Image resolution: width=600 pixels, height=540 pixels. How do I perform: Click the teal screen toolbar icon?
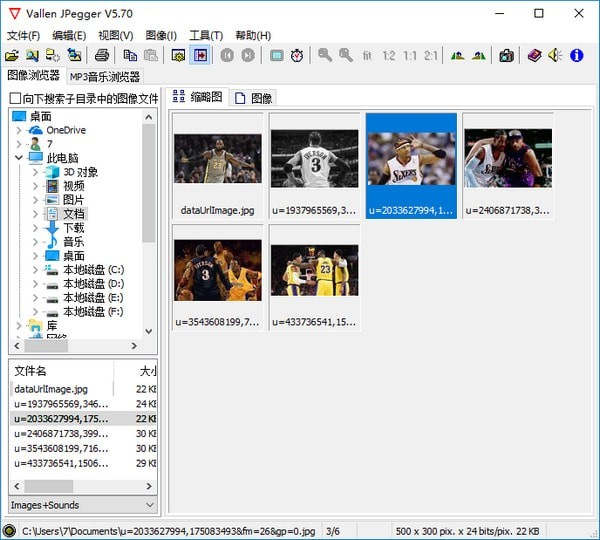pos(276,56)
